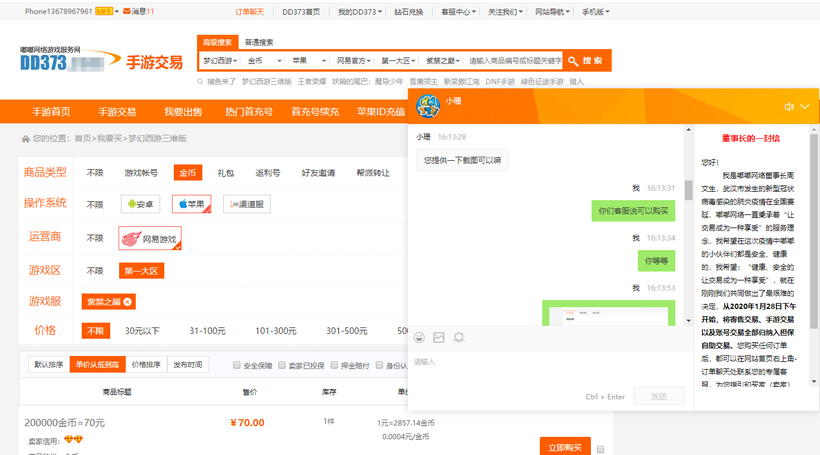The image size is (820, 455).
Task: Click the small search icon before hot keywords
Action: pos(200,82)
